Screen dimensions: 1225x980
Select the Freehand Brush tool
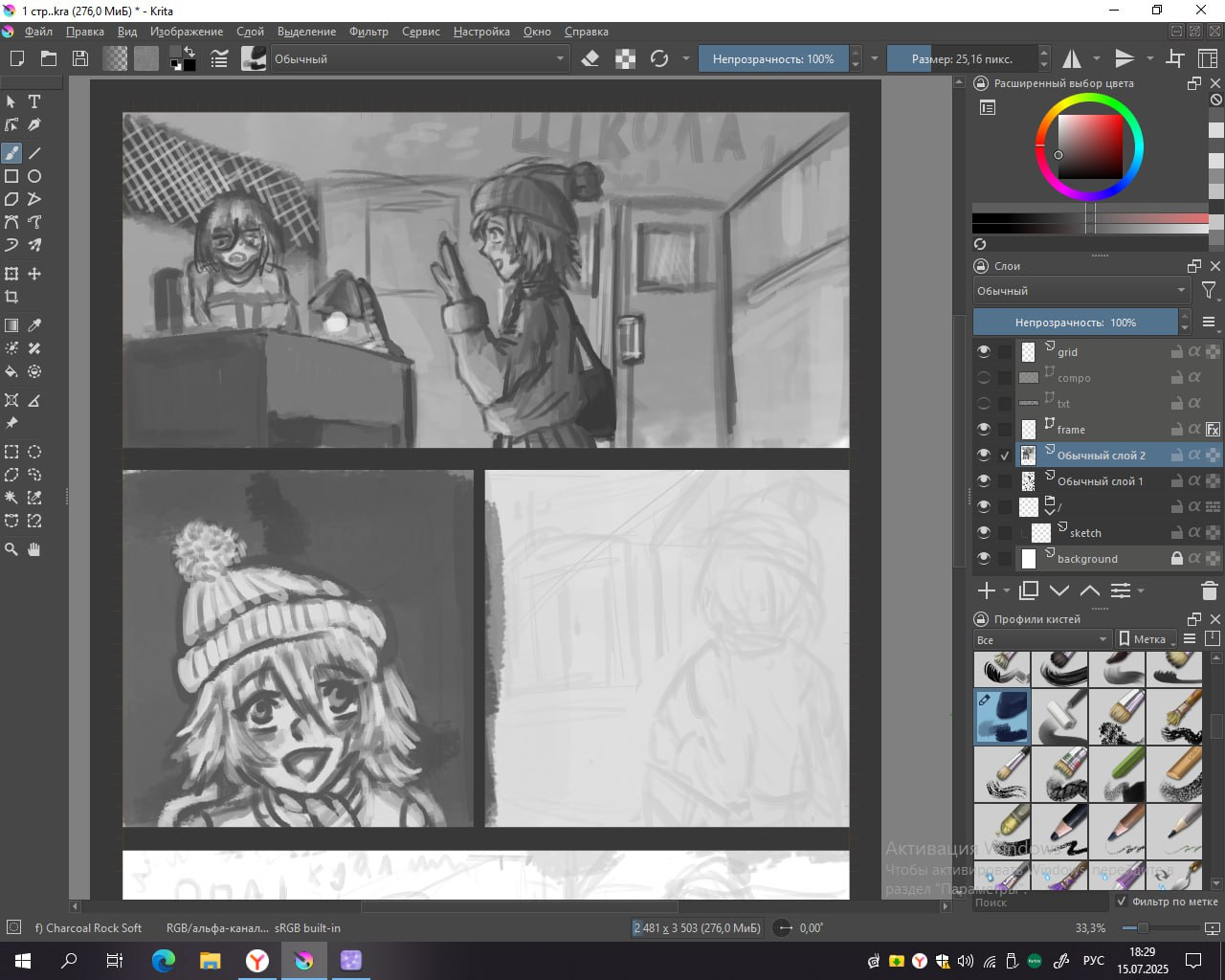[11, 153]
